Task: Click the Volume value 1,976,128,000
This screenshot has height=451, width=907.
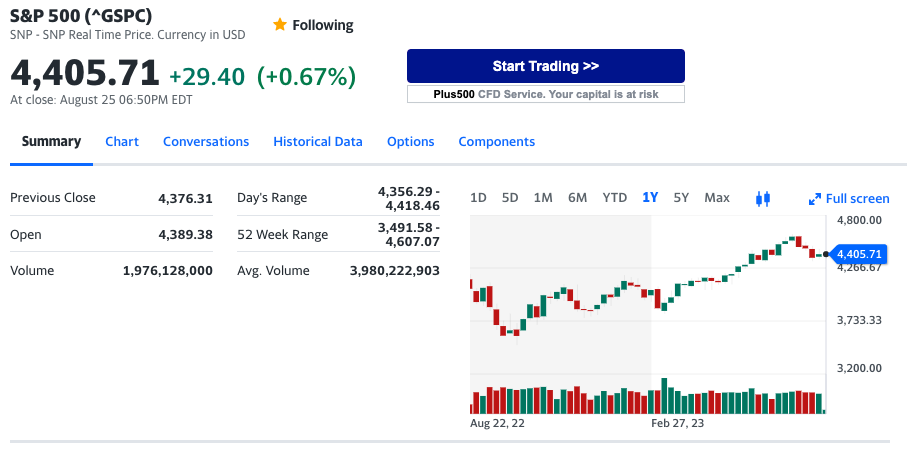Action: [x=168, y=271]
